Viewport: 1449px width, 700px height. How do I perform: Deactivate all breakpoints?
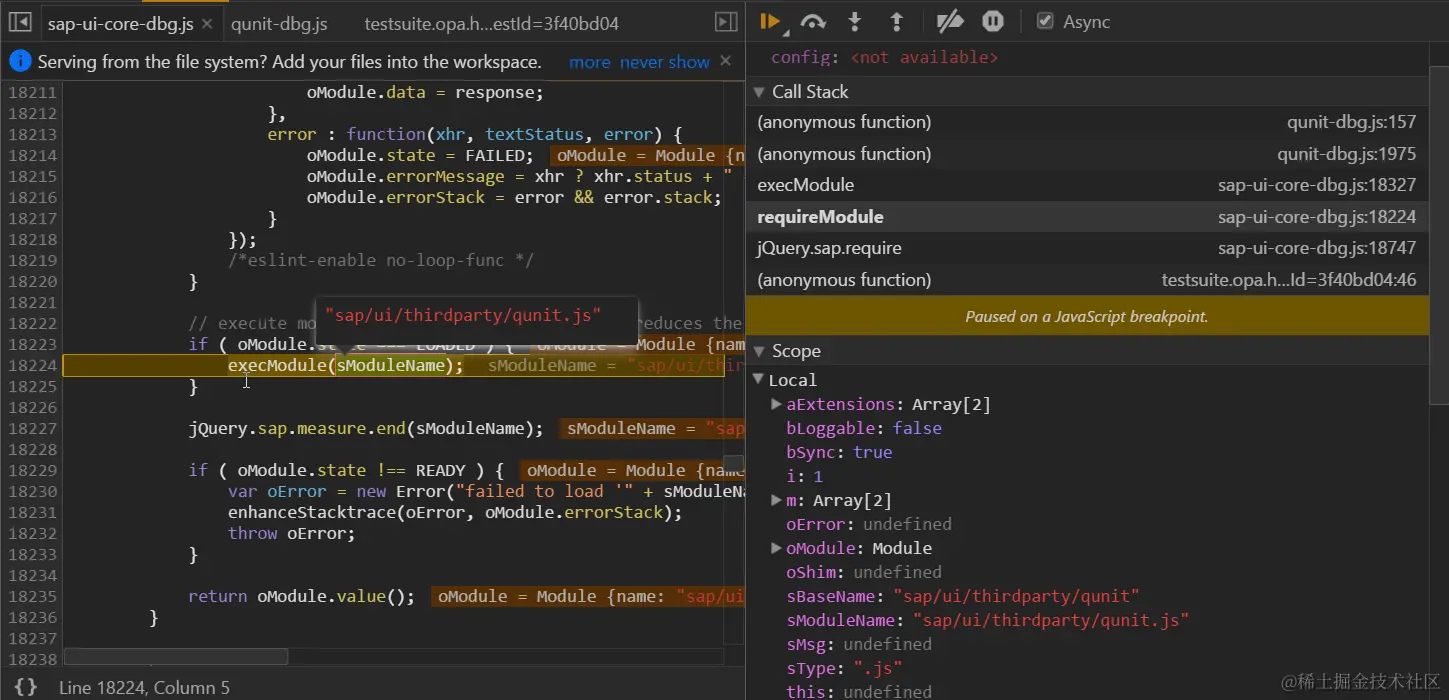(949, 21)
